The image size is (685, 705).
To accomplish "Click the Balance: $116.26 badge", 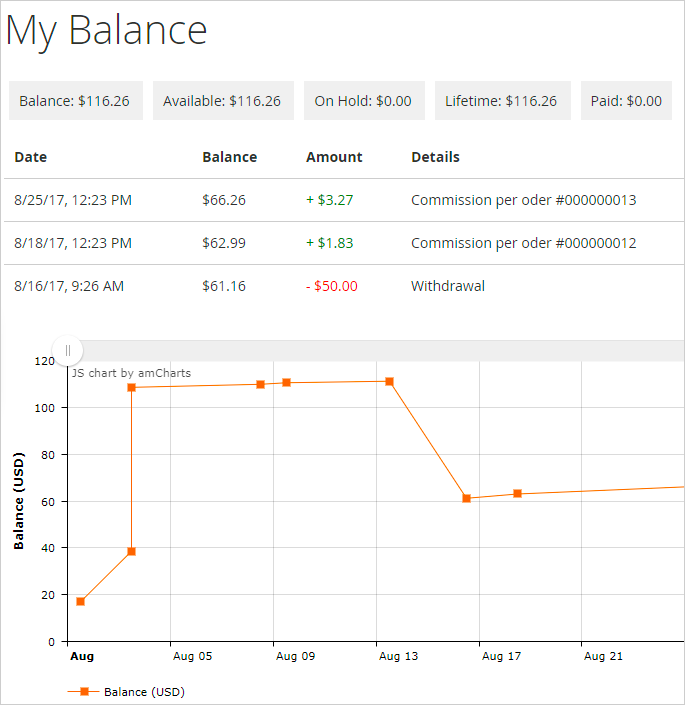I will click(76, 101).
